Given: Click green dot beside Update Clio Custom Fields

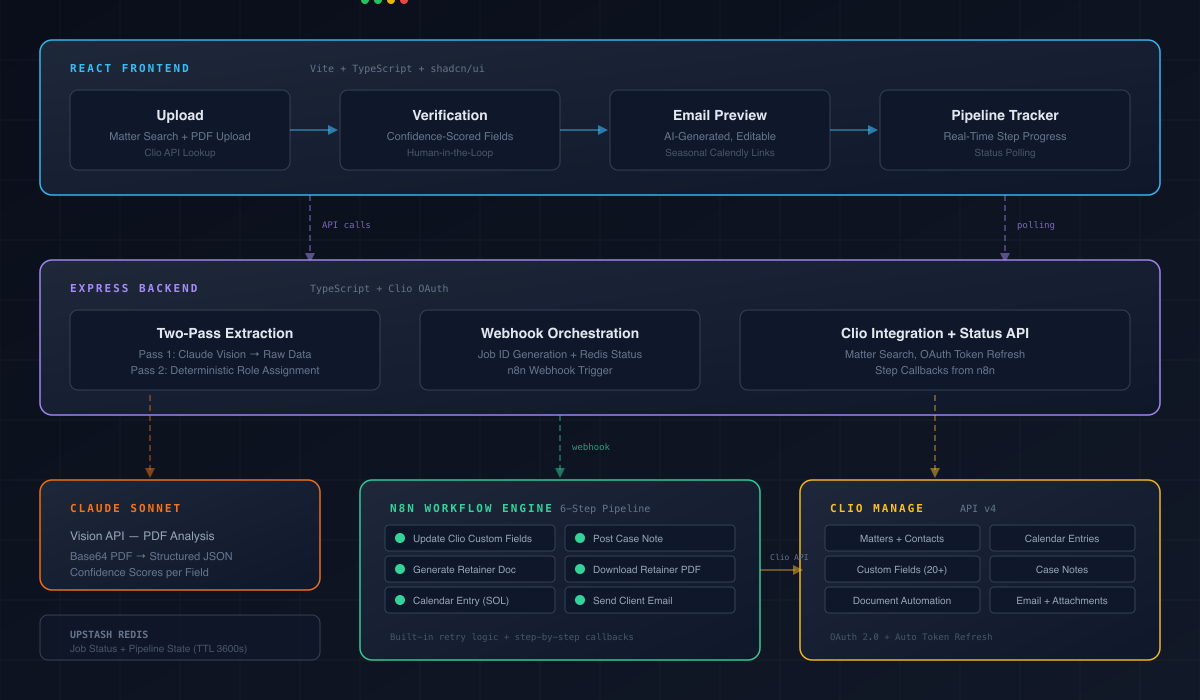Looking at the screenshot, I should coord(400,539).
